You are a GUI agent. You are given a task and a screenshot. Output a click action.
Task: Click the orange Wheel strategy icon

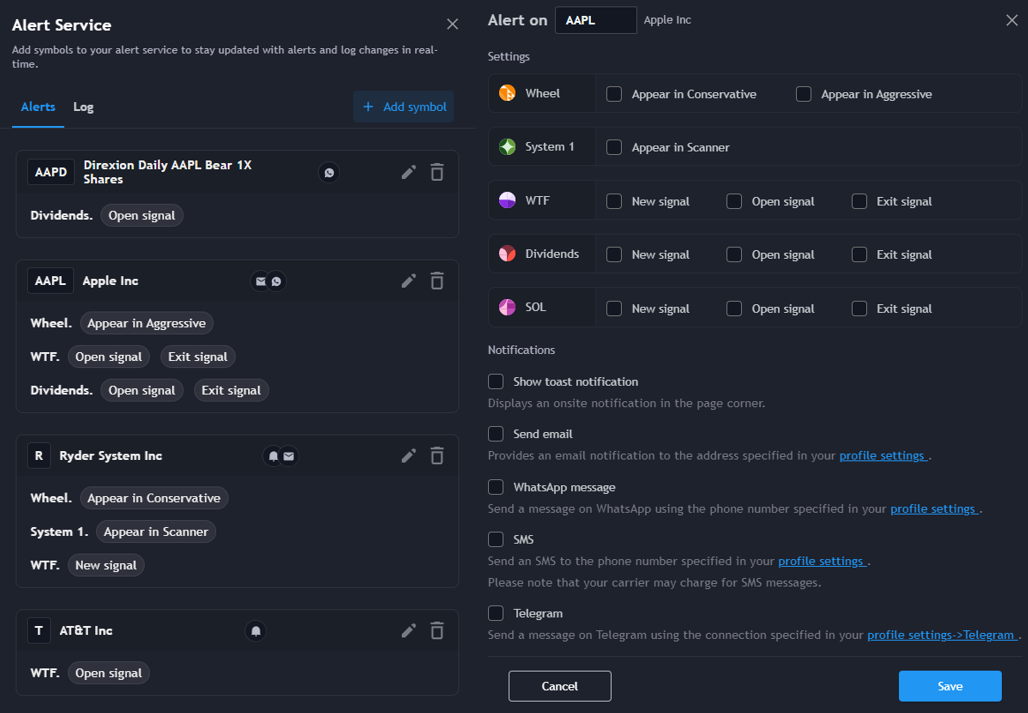507,93
